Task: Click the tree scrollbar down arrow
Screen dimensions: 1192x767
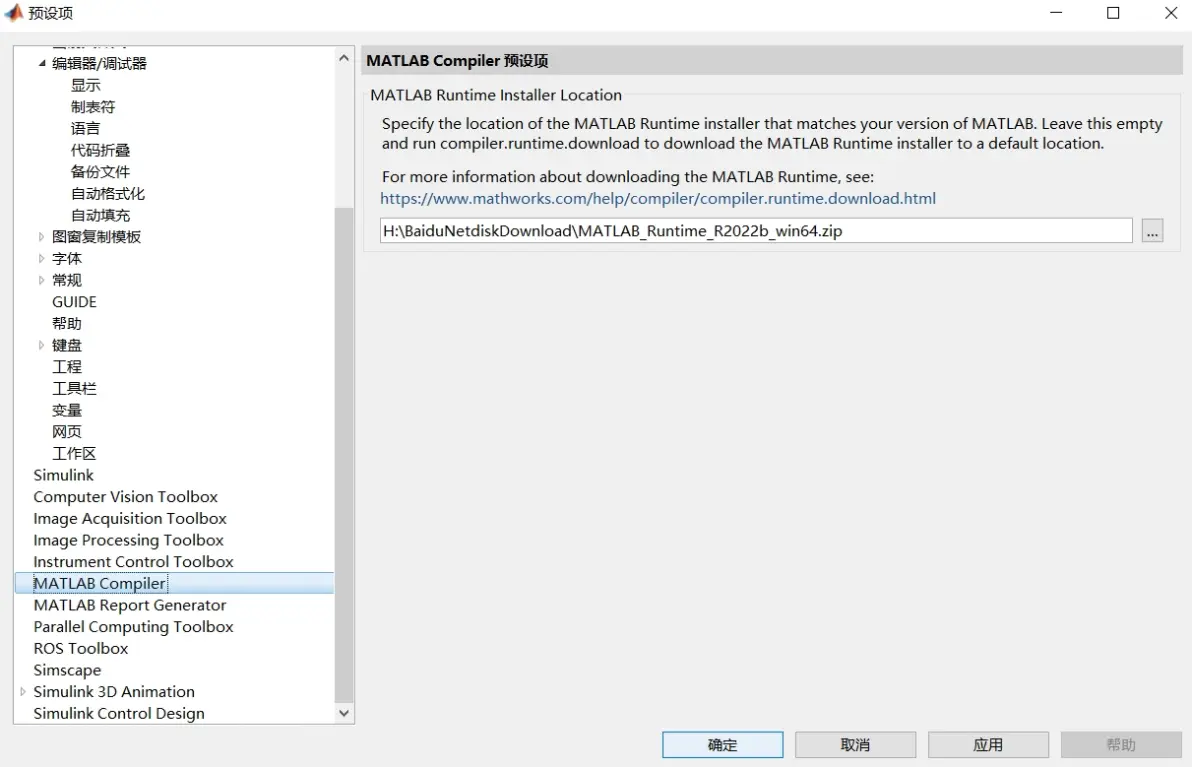Action: pos(344,713)
